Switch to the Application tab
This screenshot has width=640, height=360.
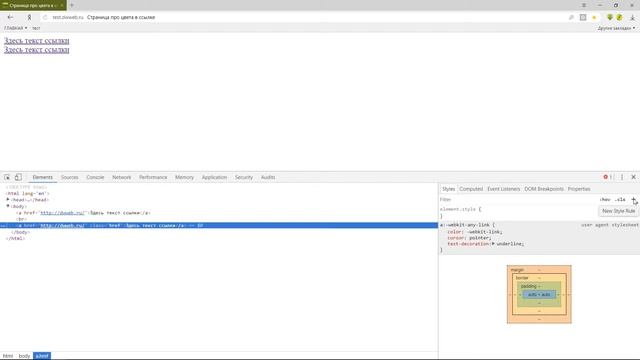pos(214,177)
